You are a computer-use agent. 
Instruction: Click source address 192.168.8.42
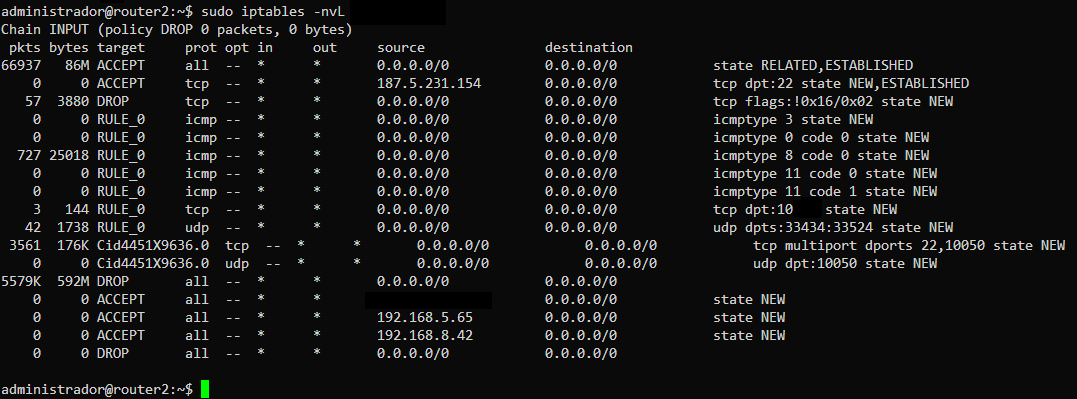424,335
